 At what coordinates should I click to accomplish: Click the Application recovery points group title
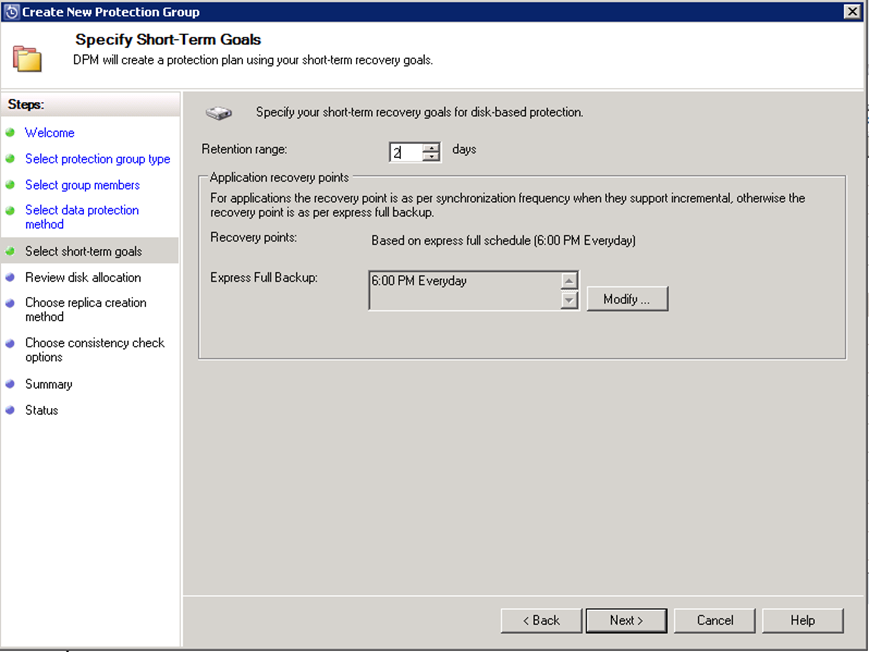click(x=279, y=177)
